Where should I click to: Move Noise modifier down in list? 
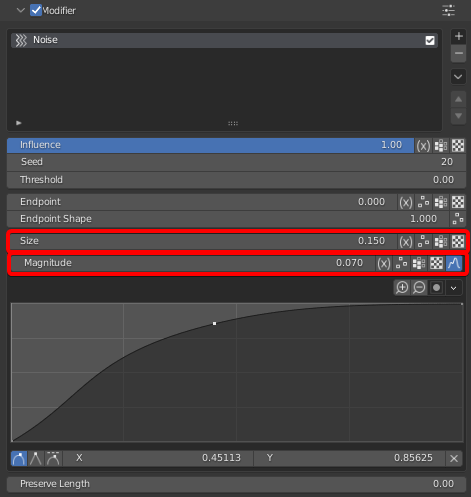coord(458,116)
